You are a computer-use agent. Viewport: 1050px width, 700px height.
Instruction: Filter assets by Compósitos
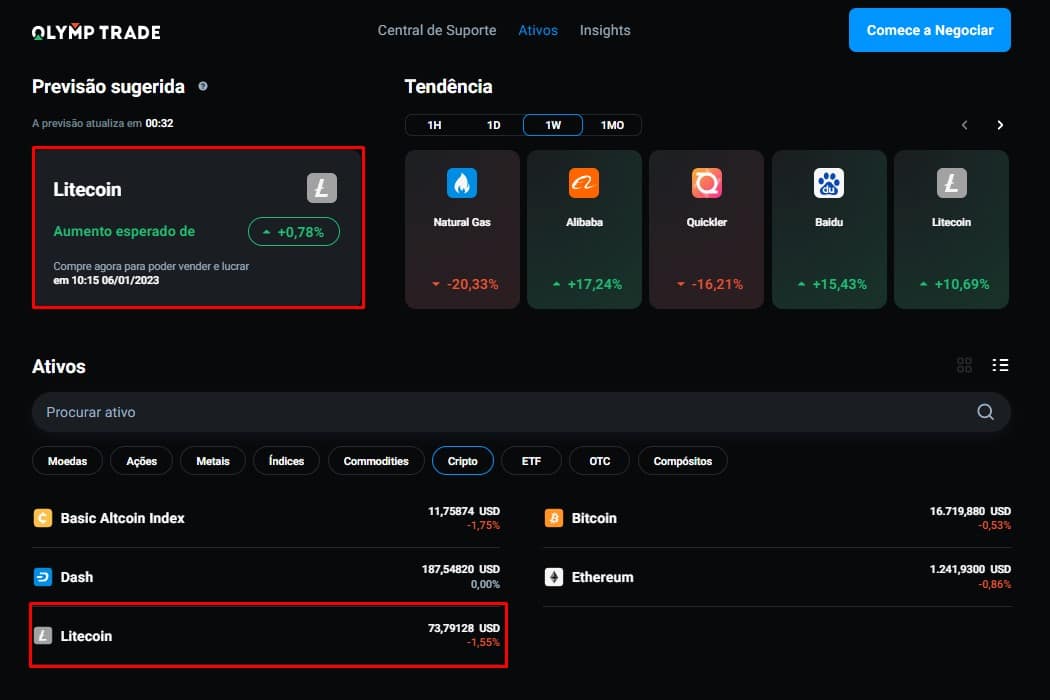683,461
